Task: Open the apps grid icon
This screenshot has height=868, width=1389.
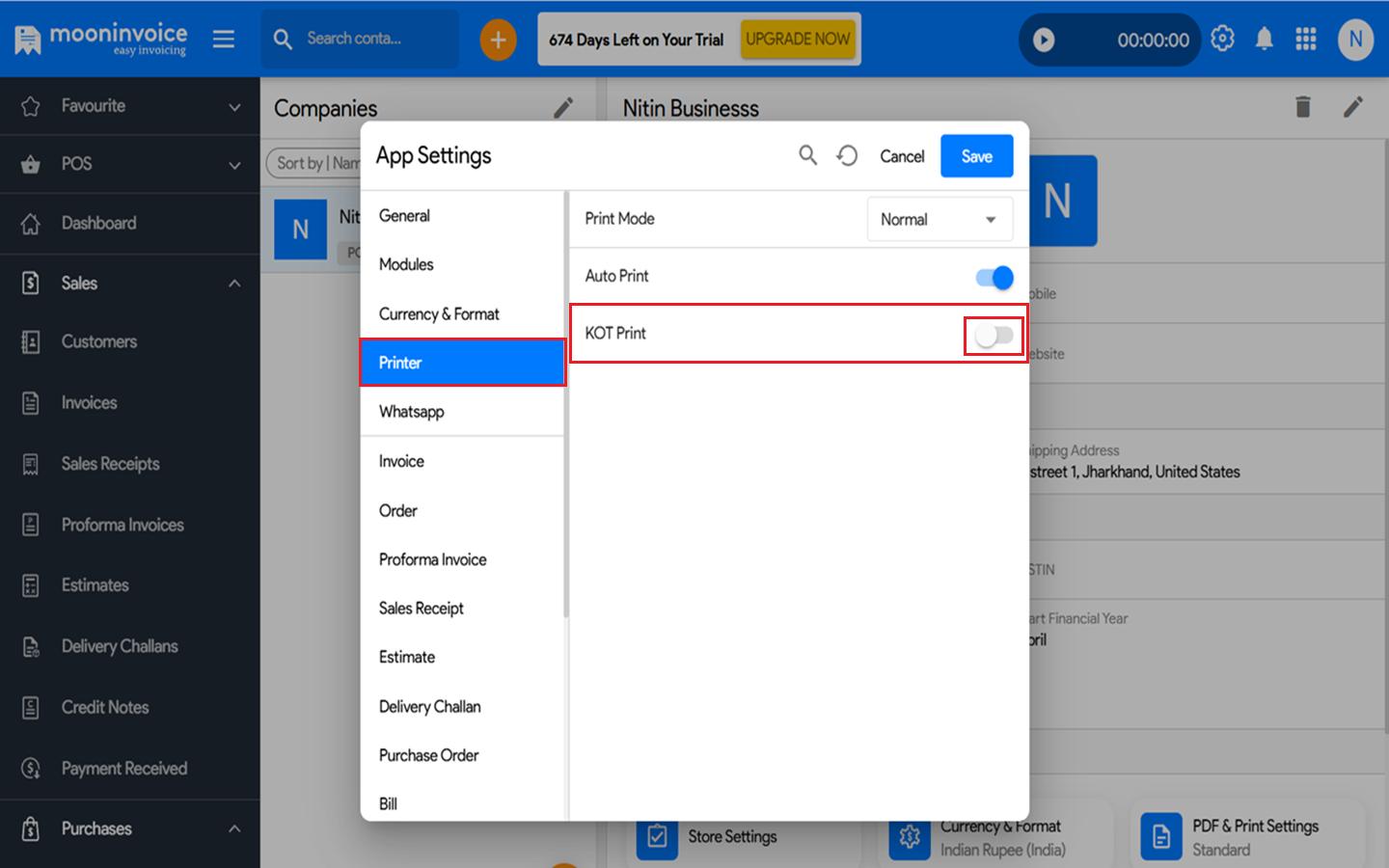Action: [x=1306, y=39]
